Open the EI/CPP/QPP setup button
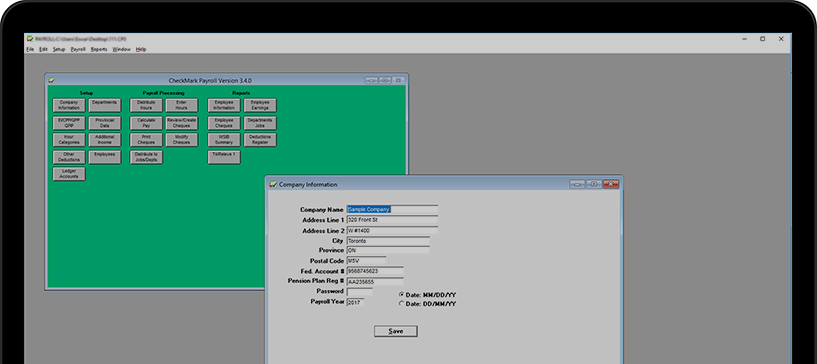 click(69, 123)
